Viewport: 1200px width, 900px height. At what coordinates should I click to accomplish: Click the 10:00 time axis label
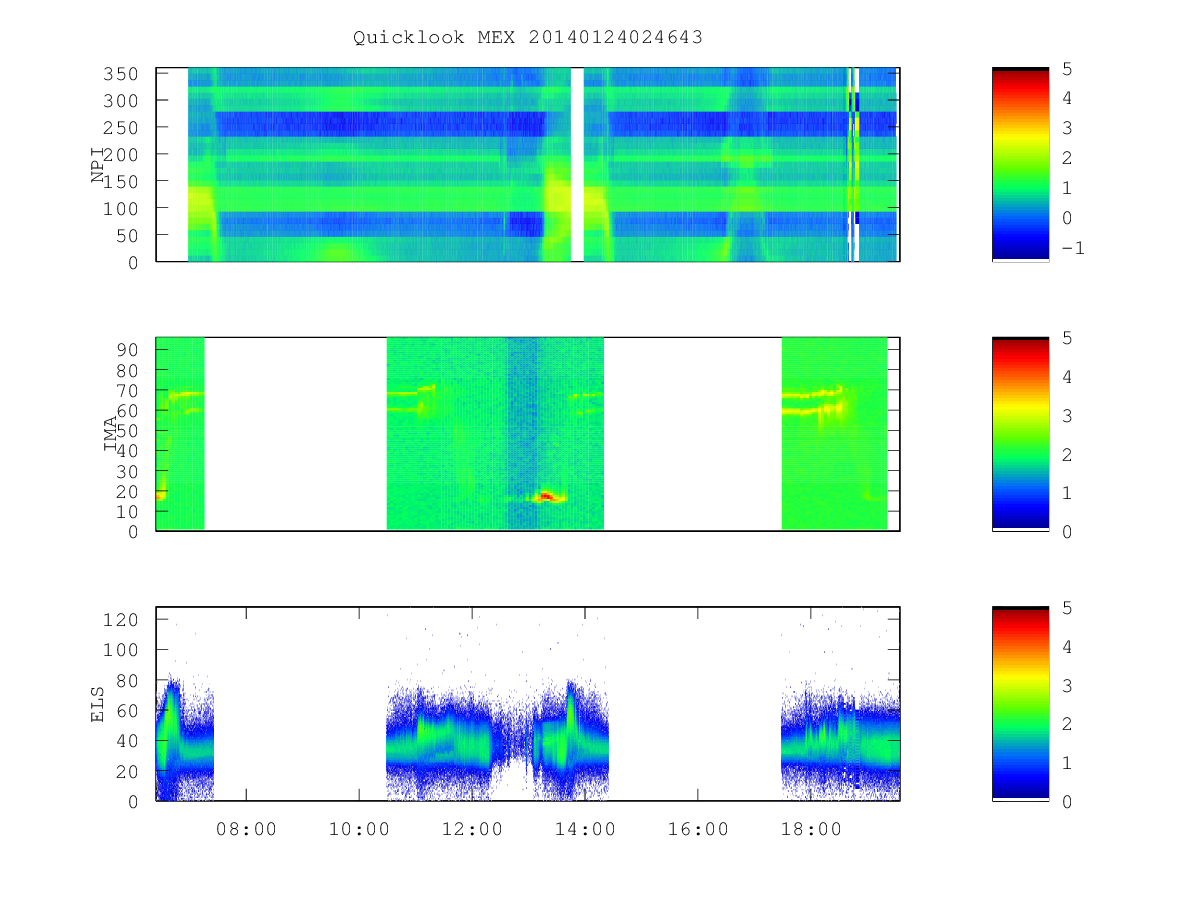coord(359,828)
